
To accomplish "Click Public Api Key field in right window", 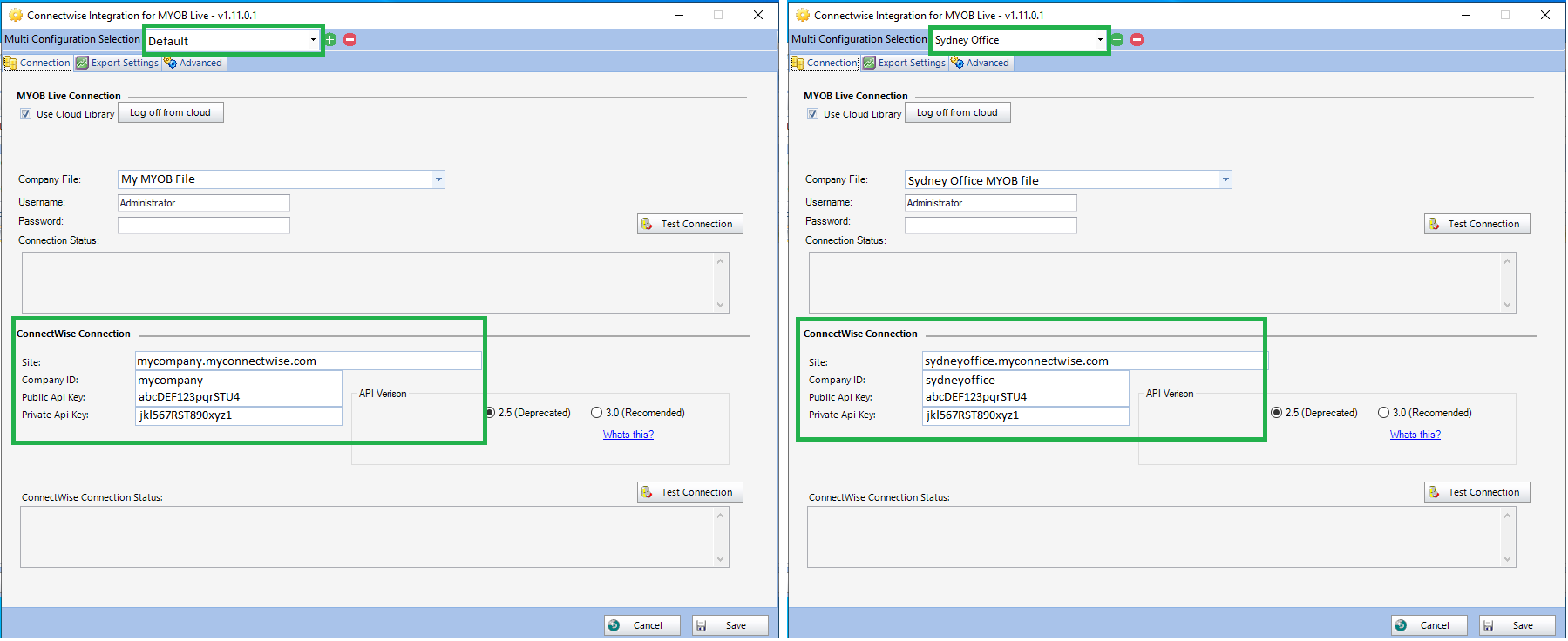I will (1026, 397).
